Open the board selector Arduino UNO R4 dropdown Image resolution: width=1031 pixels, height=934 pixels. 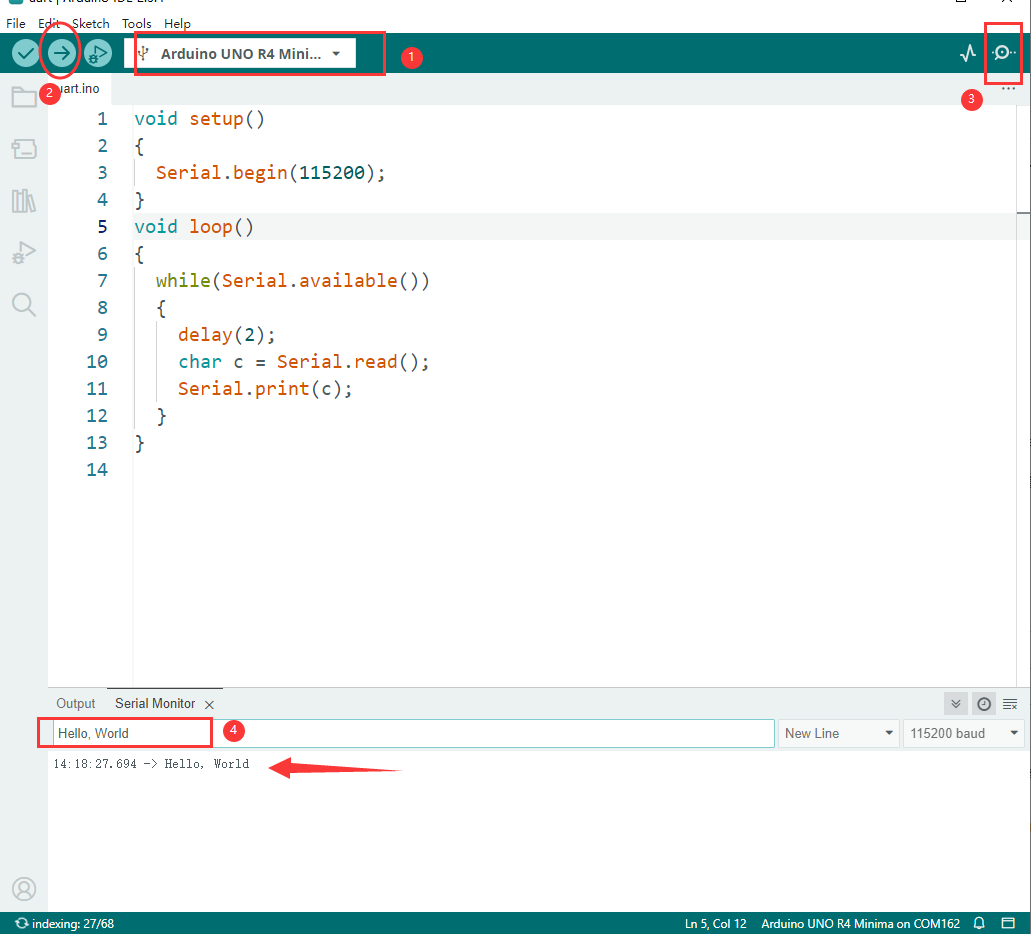240,53
